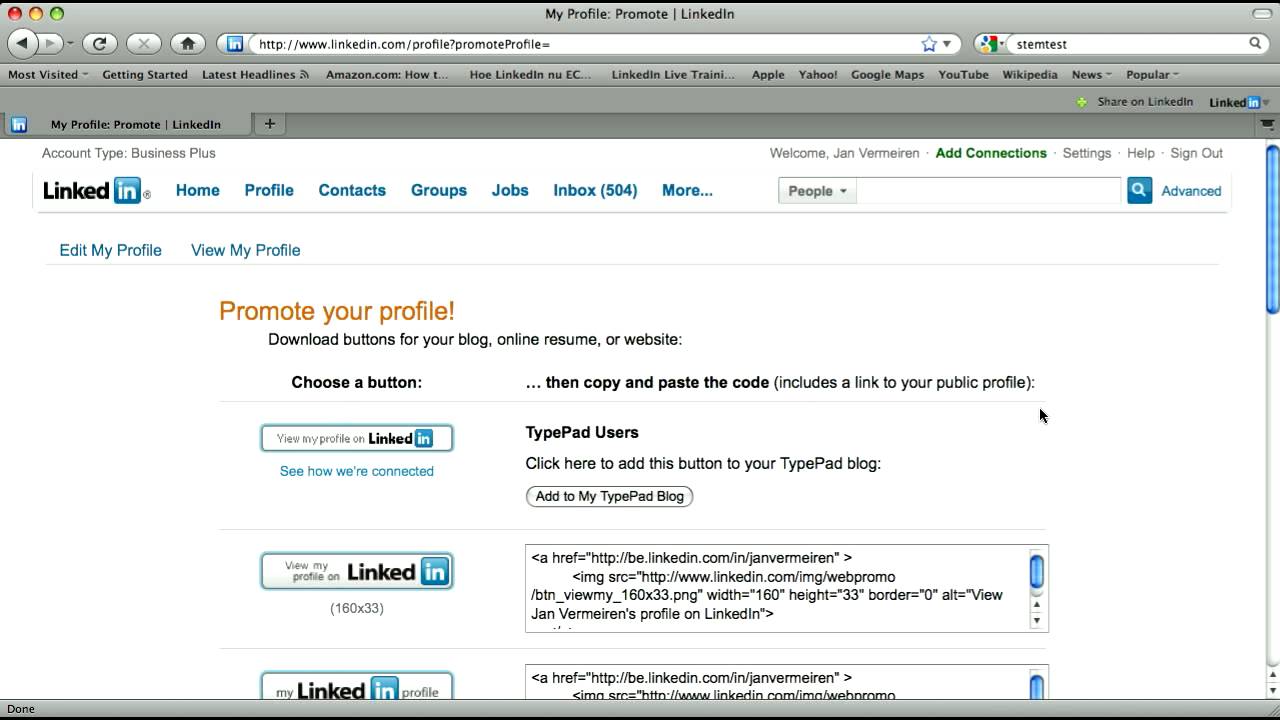Open Edit My Profile tab

click(110, 250)
